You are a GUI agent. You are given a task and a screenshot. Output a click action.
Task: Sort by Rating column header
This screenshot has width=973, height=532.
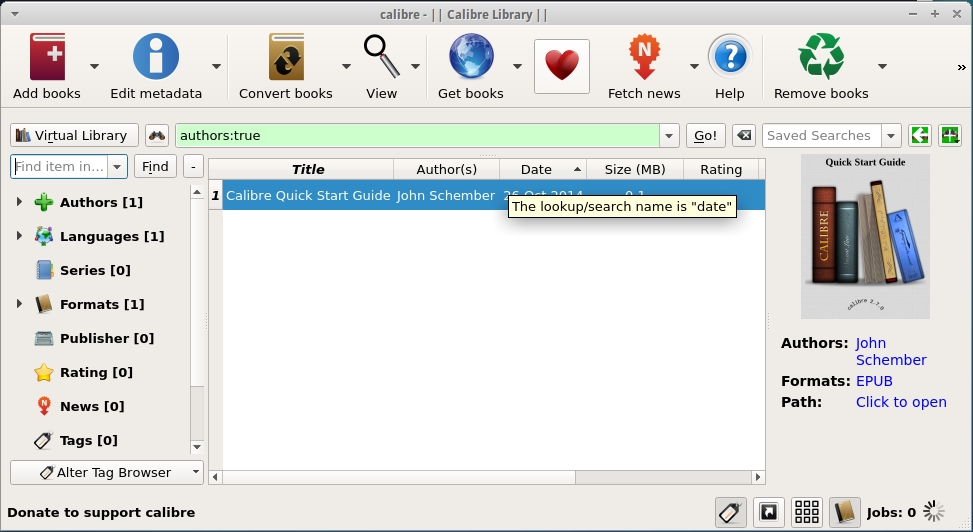[x=721, y=169]
